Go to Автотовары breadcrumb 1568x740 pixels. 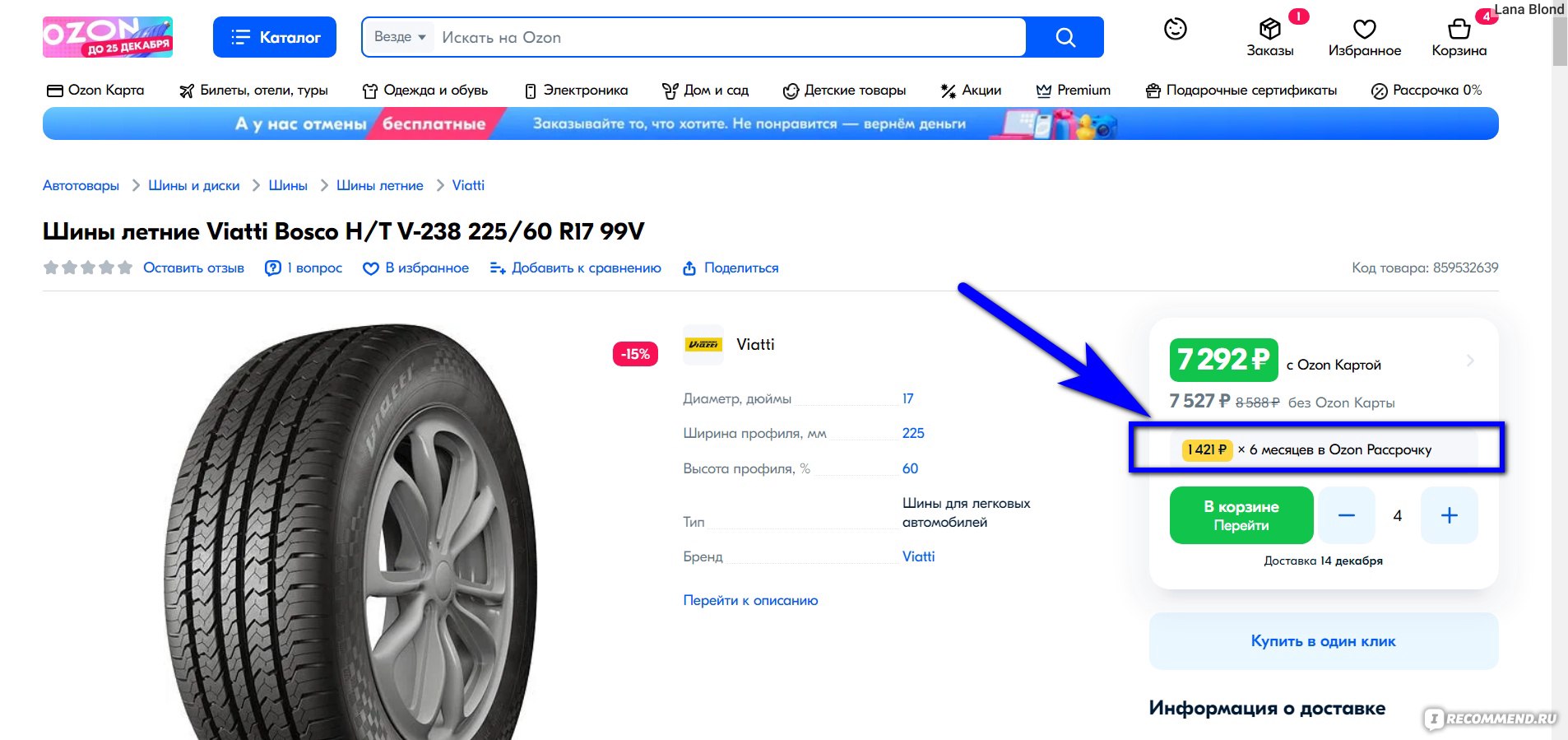coord(81,186)
